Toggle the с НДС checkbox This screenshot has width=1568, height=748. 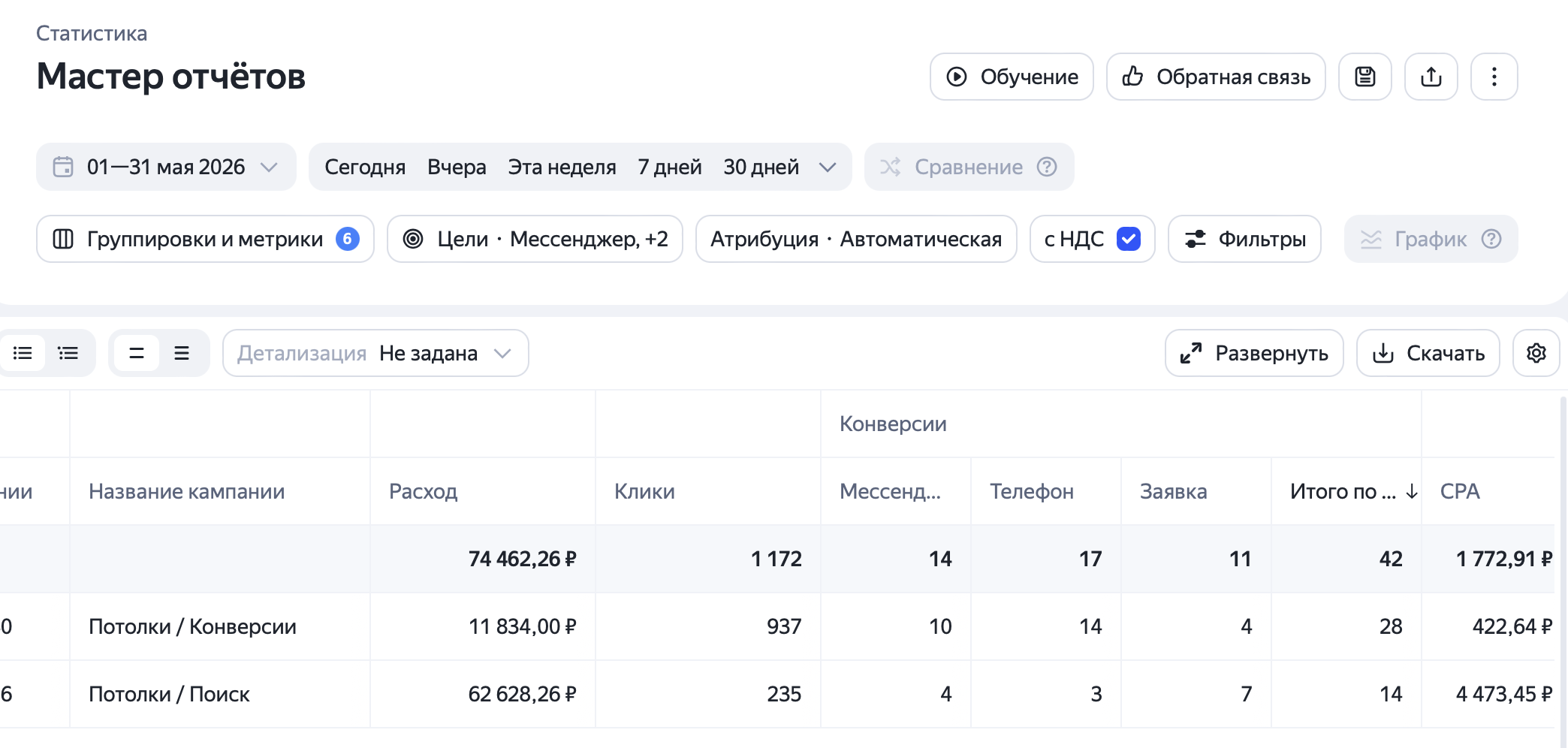click(1129, 239)
